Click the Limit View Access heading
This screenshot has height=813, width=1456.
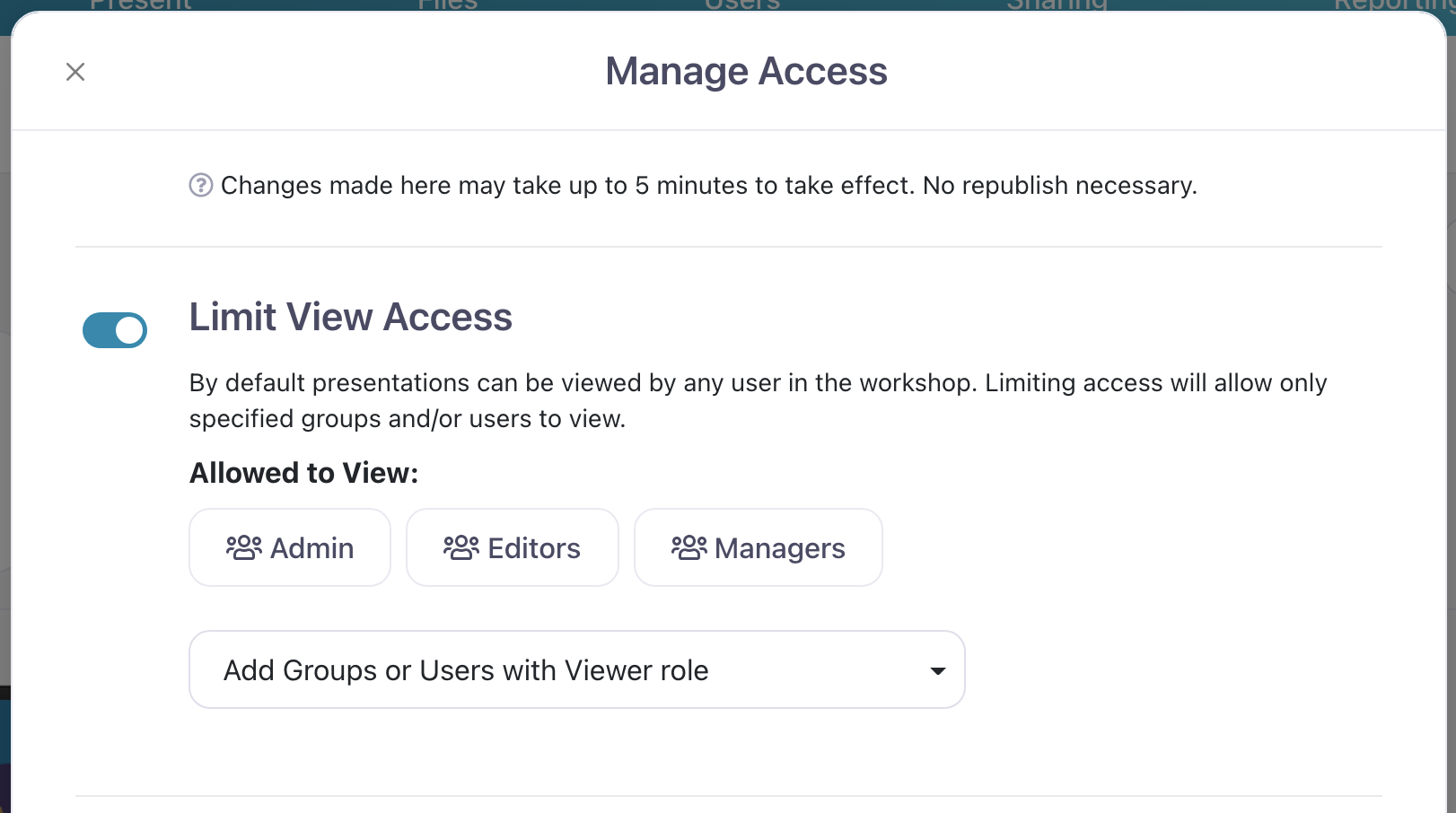tap(350, 318)
